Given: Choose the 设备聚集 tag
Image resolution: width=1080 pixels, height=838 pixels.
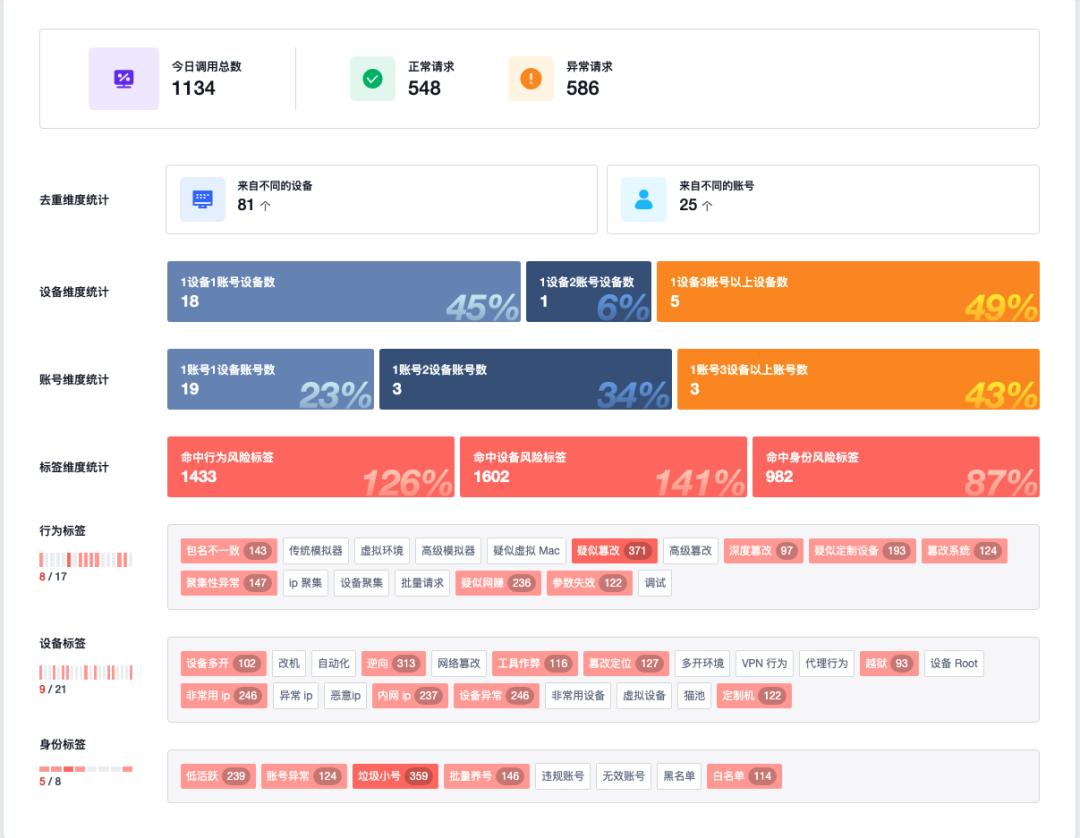Looking at the screenshot, I should (x=362, y=583).
